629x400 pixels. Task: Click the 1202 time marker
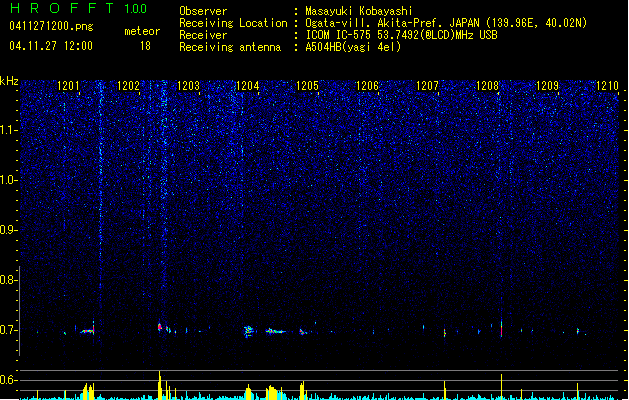pos(128,86)
